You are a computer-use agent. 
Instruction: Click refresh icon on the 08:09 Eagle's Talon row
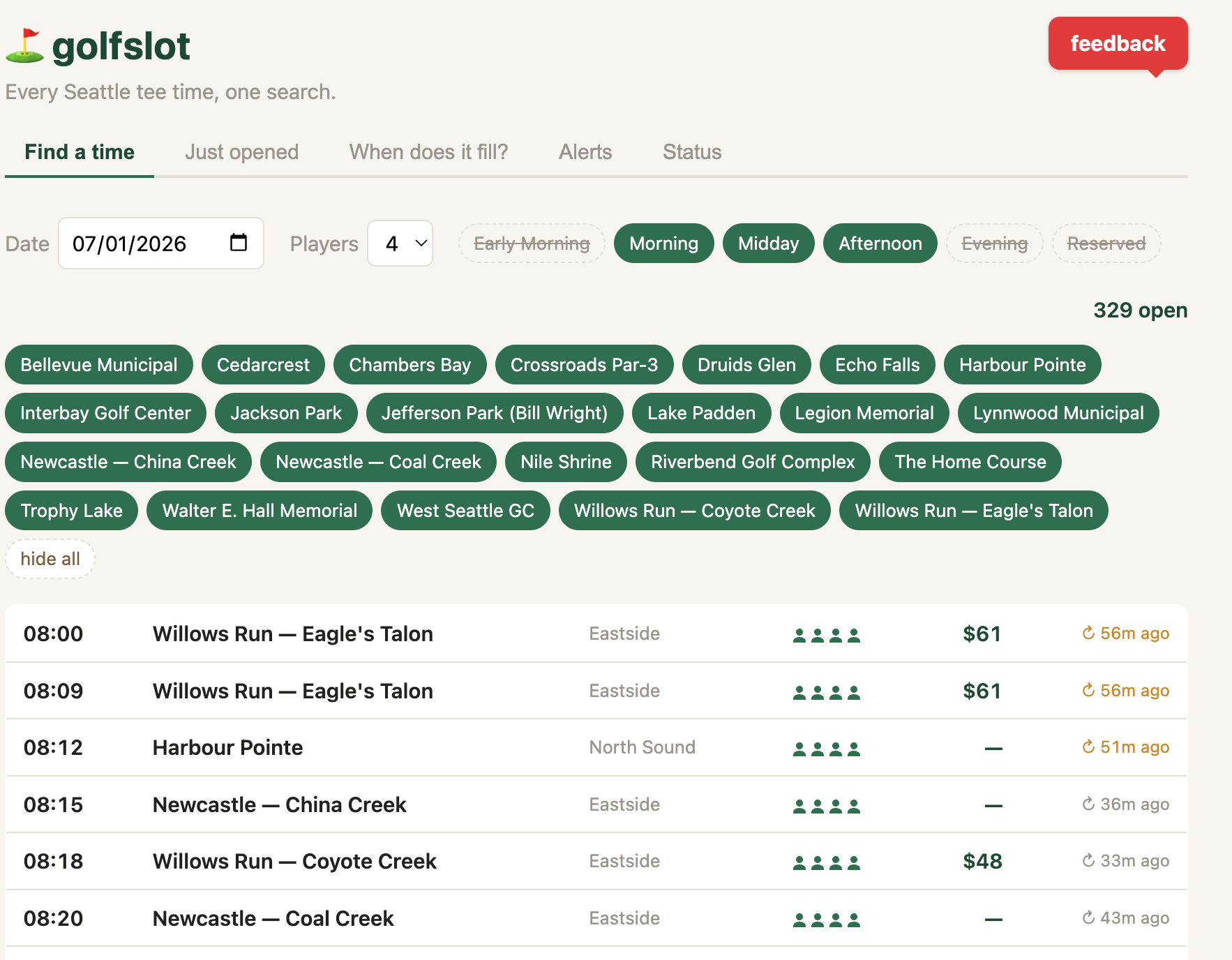[x=1088, y=691]
